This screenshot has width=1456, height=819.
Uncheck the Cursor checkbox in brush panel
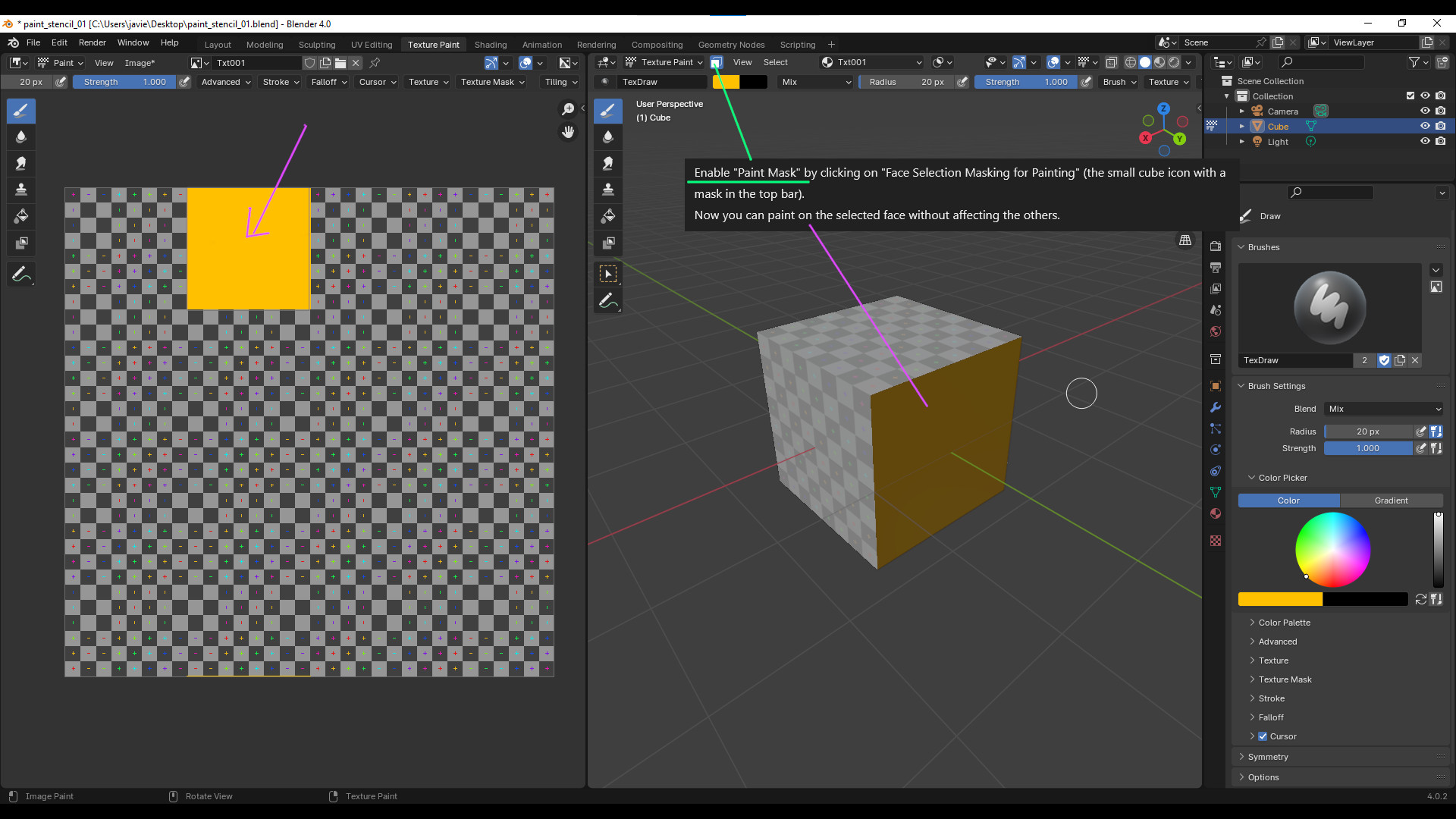[1263, 736]
